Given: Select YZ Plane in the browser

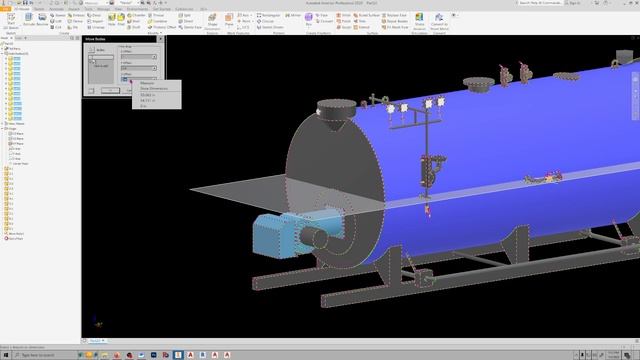Looking at the screenshot, I should pyautogui.click(x=17, y=134).
